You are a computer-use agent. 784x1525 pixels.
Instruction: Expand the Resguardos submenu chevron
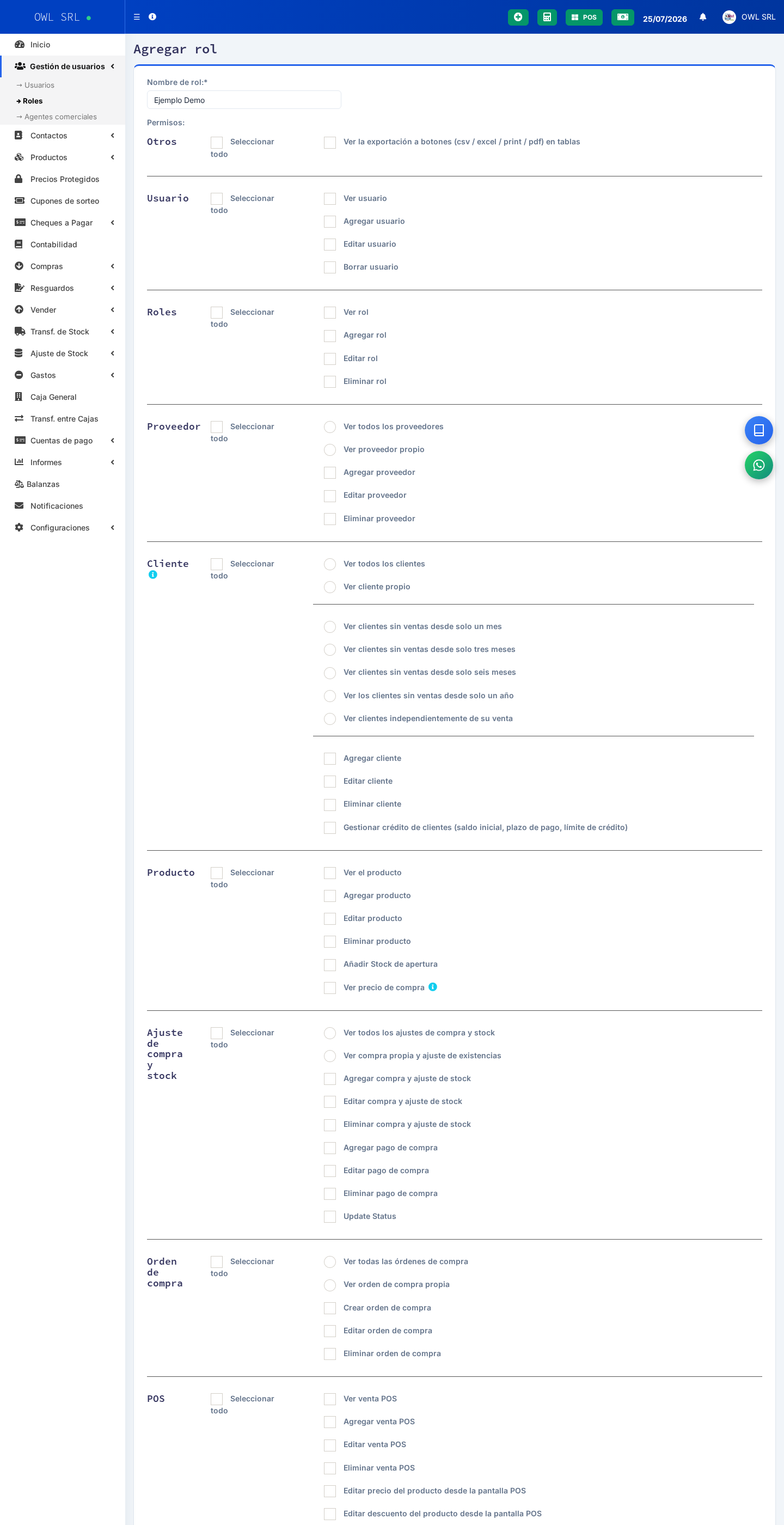[x=112, y=288]
